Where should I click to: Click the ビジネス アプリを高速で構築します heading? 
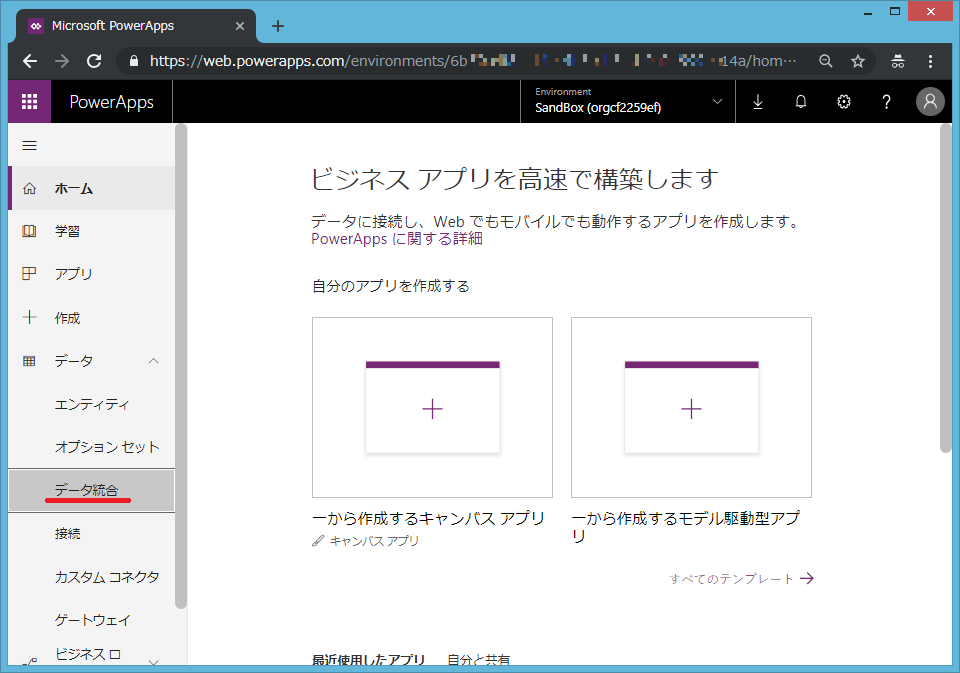(x=514, y=179)
